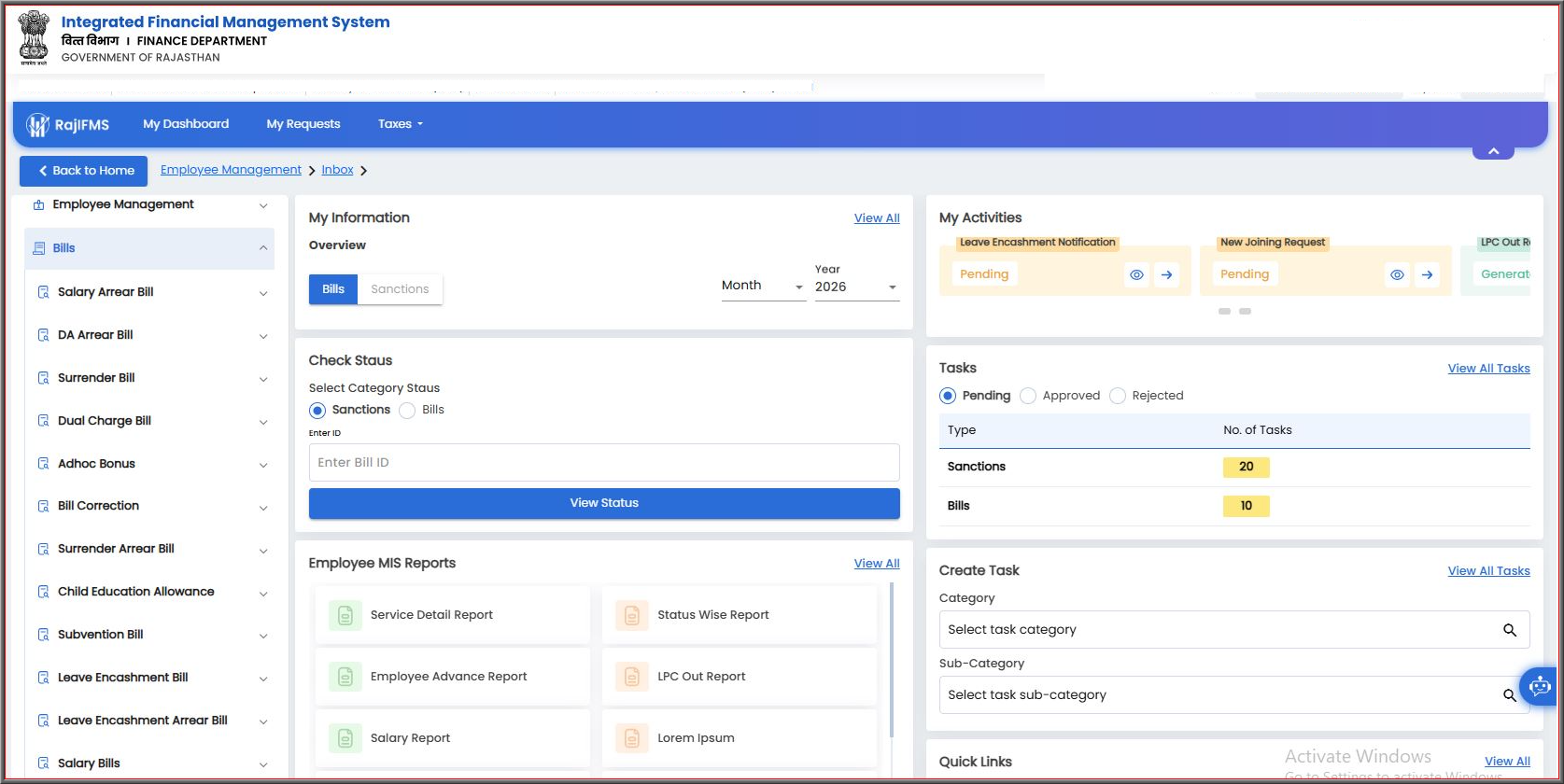Click the Back to Home button
The height and width of the screenshot is (784, 1564).
(x=84, y=171)
